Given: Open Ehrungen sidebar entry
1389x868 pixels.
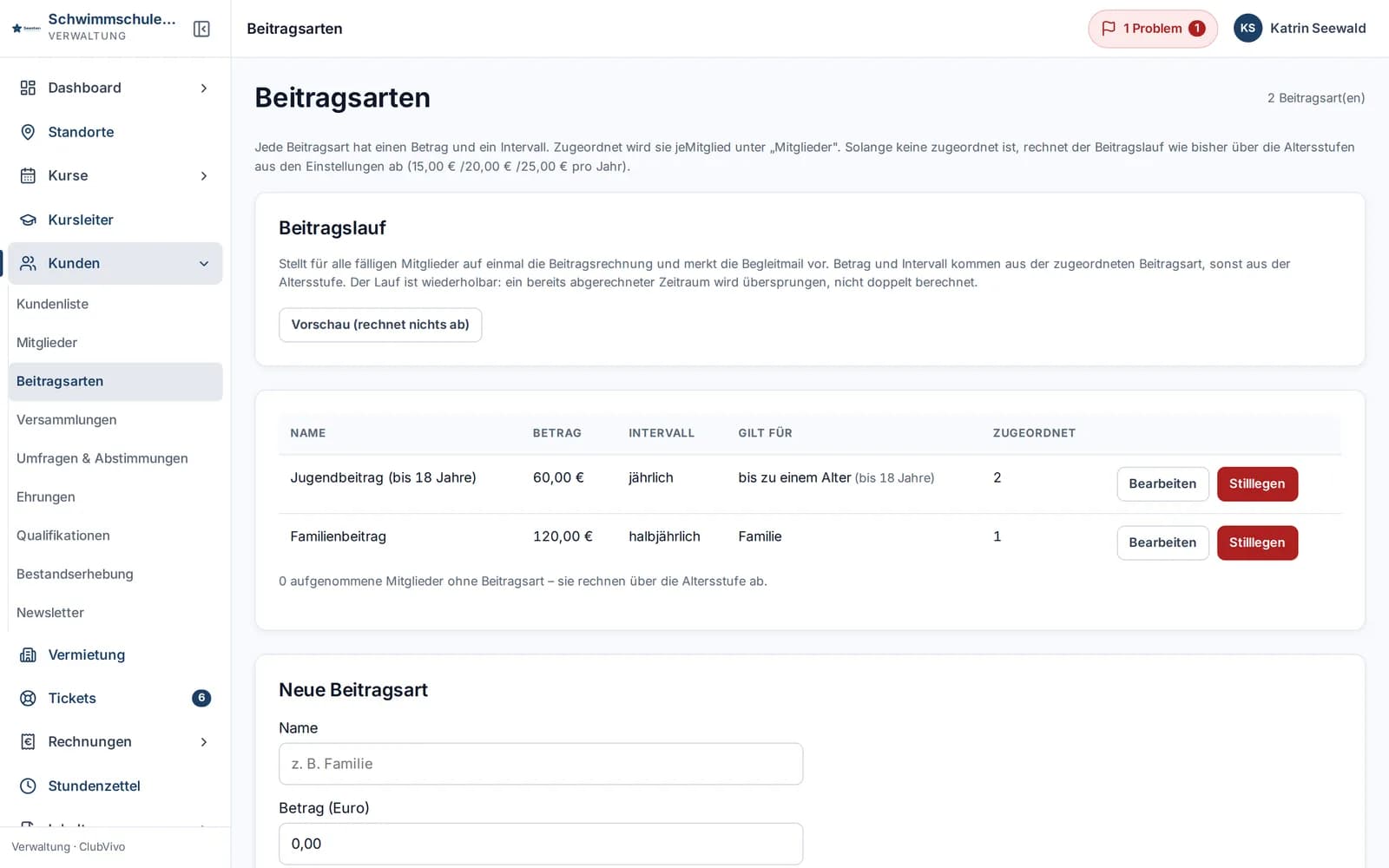Looking at the screenshot, I should pyautogui.click(x=115, y=496).
